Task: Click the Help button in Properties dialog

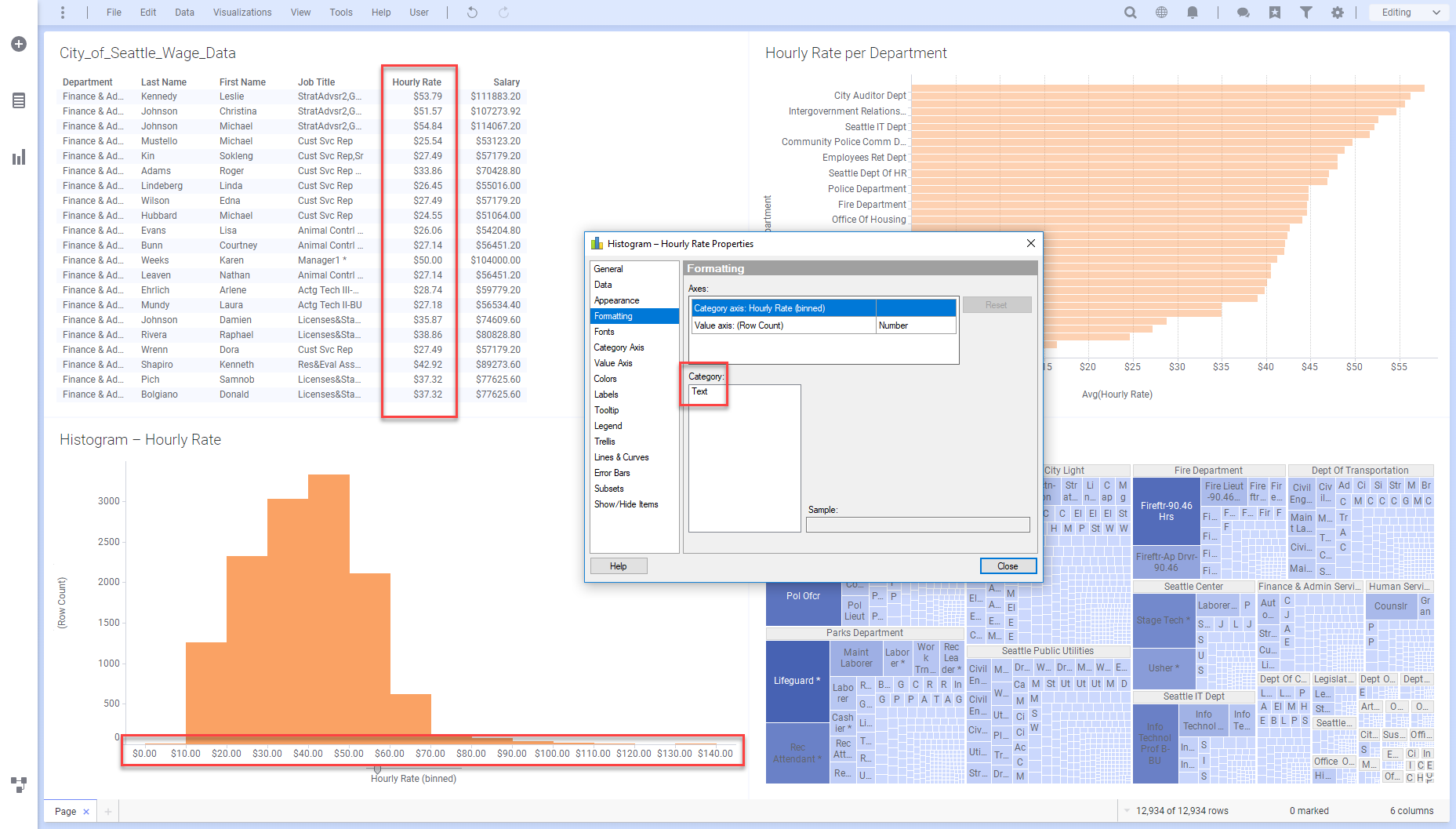Action: (618, 566)
